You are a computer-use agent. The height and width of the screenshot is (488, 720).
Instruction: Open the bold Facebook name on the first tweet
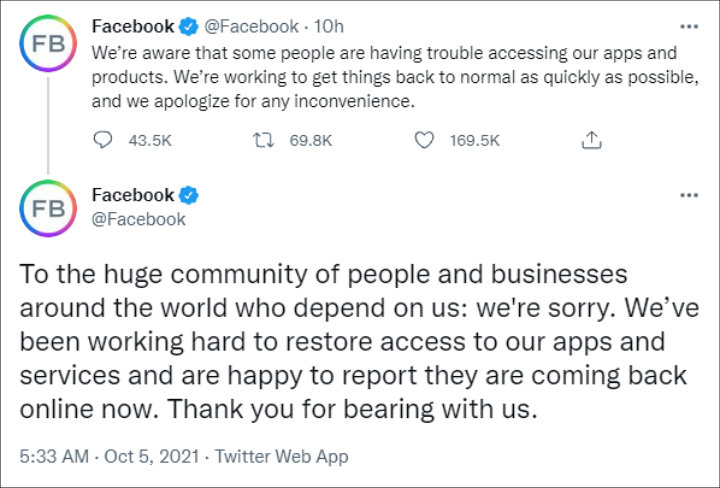tap(133, 26)
